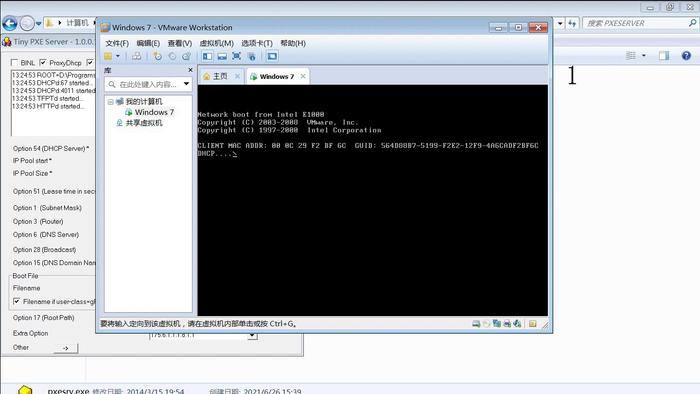The width and height of the screenshot is (700, 394).
Task: Open the Explorer view options dropdown arrow
Action: pos(644,55)
